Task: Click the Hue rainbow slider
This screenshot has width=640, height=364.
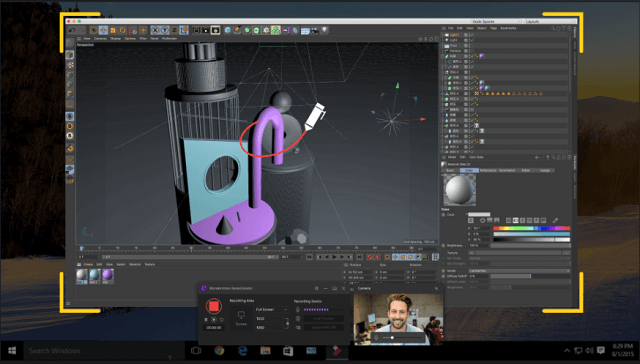Action: pos(531,229)
